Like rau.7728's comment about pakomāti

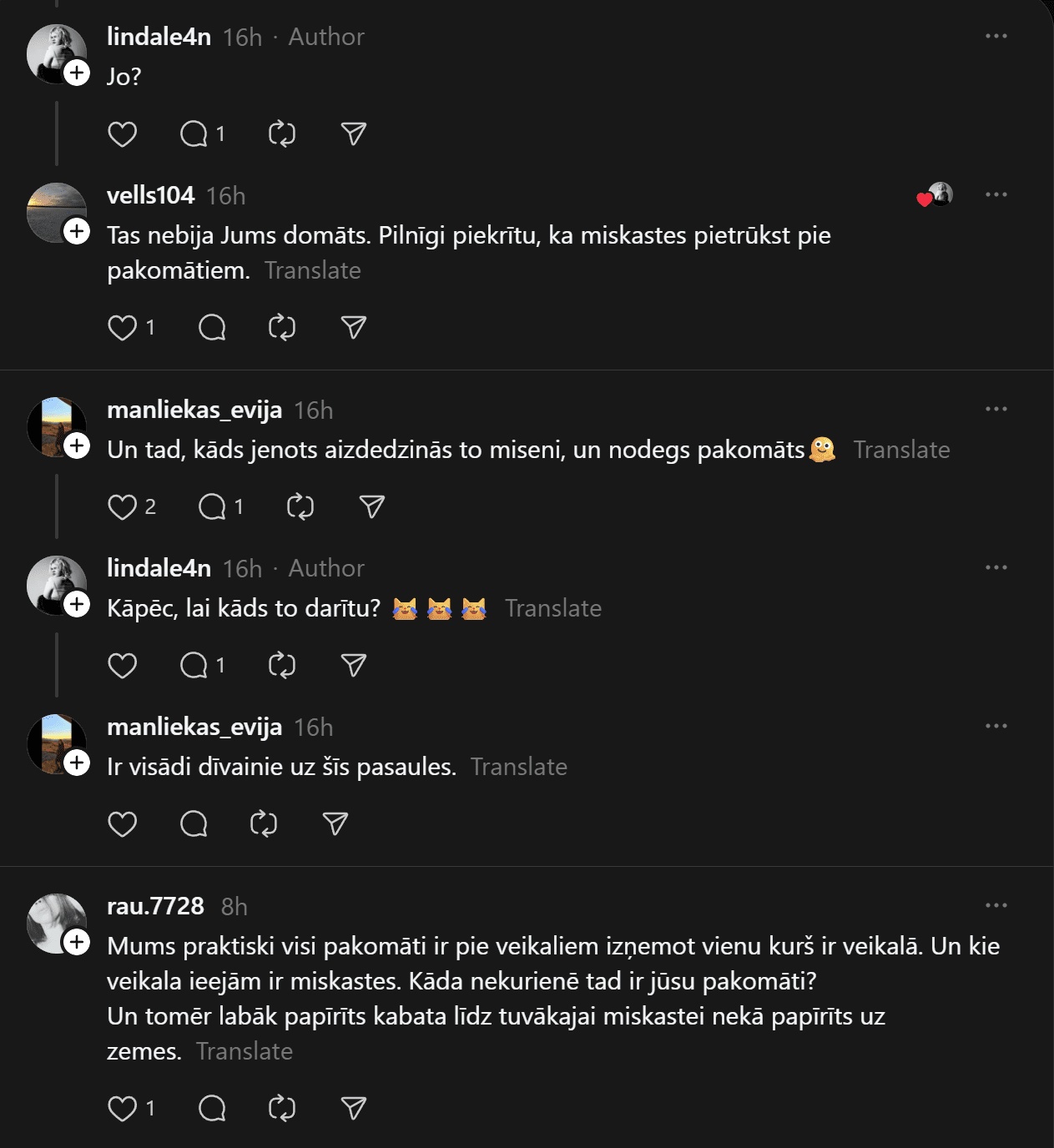[x=123, y=1109]
